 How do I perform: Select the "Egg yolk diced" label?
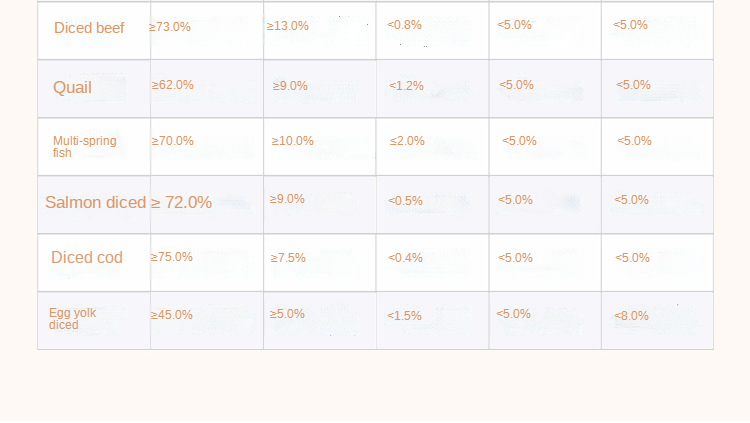coord(73,319)
